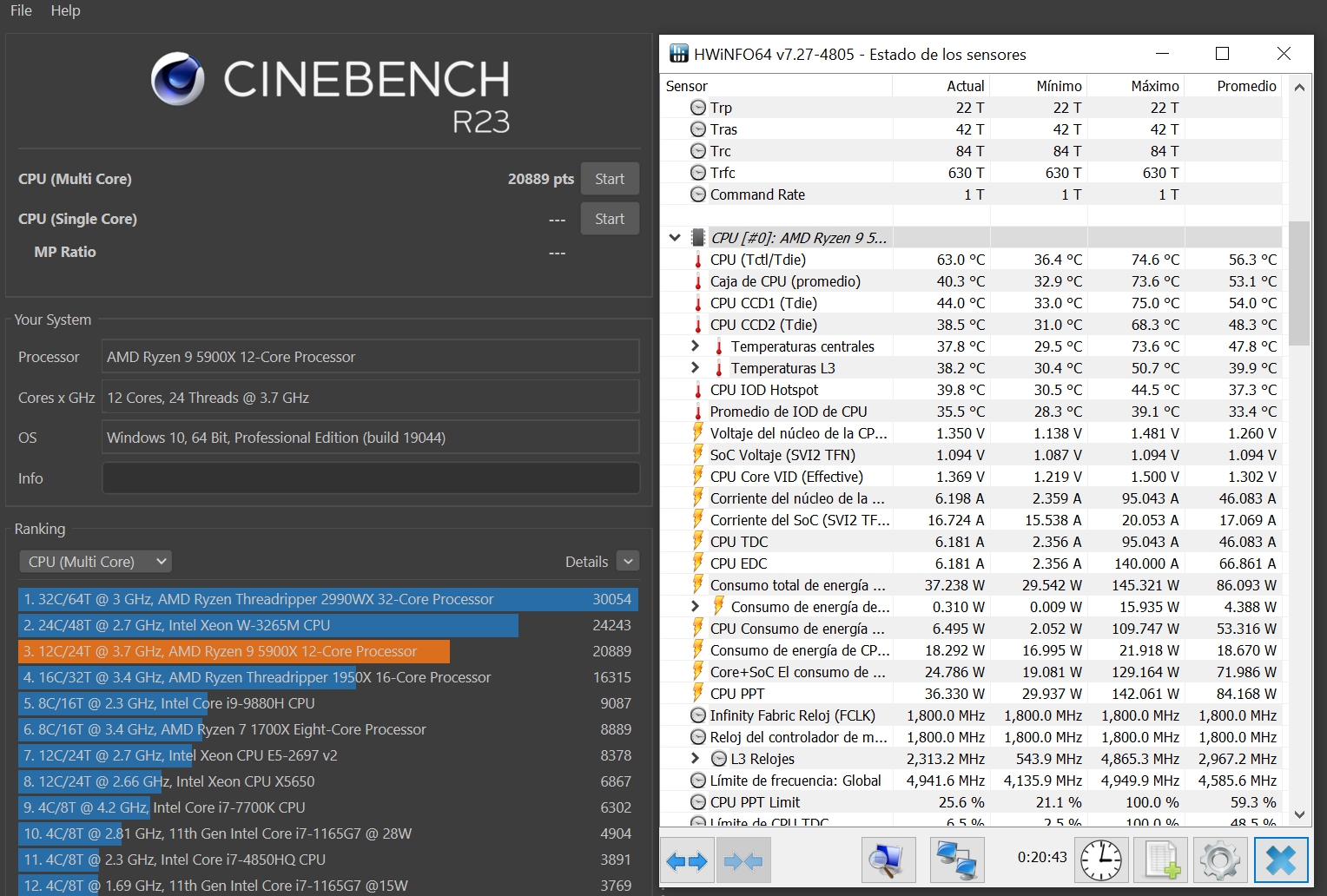Reset the elapsed time clock icon
1327x896 pixels.
click(x=1100, y=860)
